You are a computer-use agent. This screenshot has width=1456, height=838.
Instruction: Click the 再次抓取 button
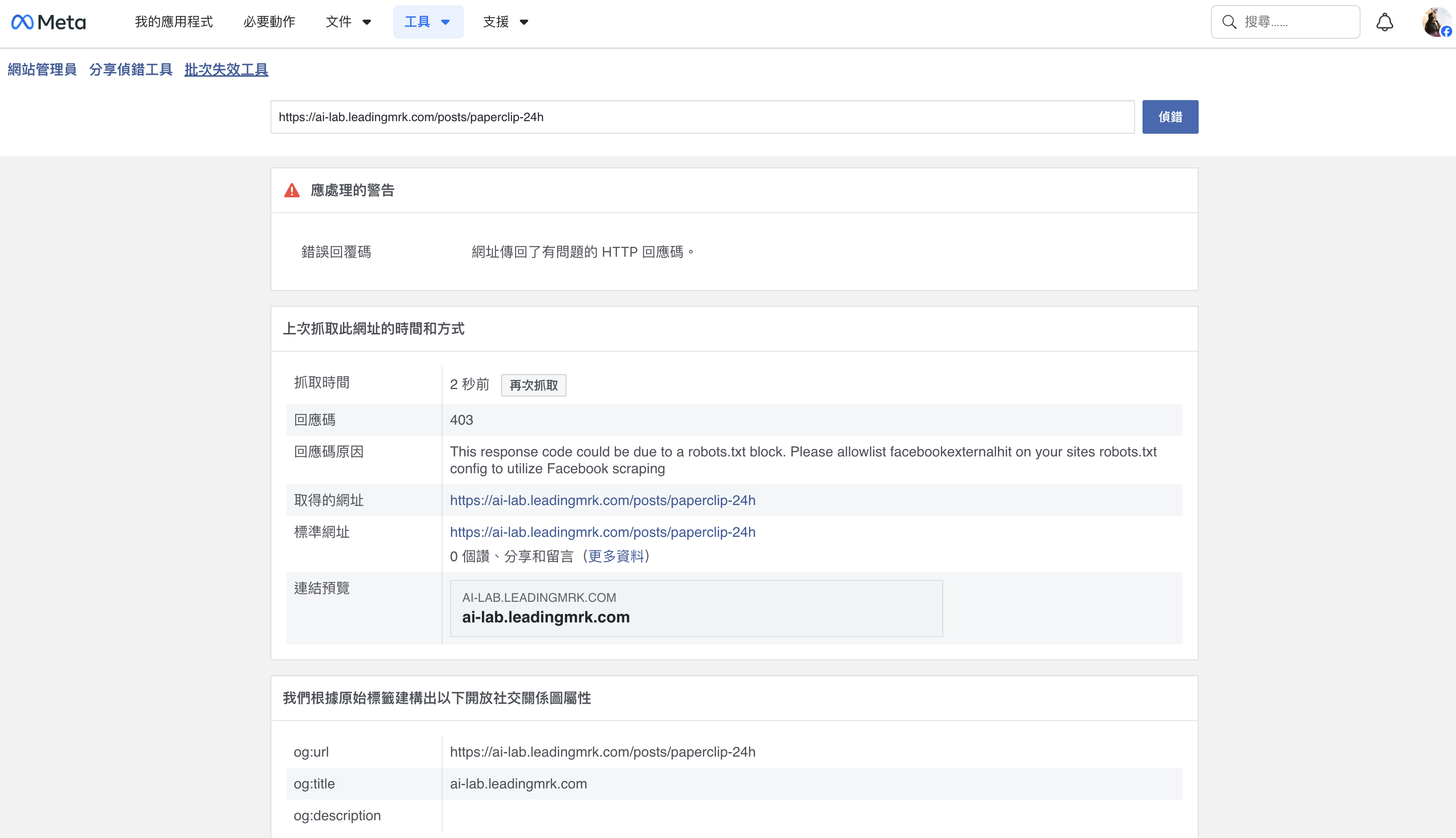pyautogui.click(x=534, y=385)
